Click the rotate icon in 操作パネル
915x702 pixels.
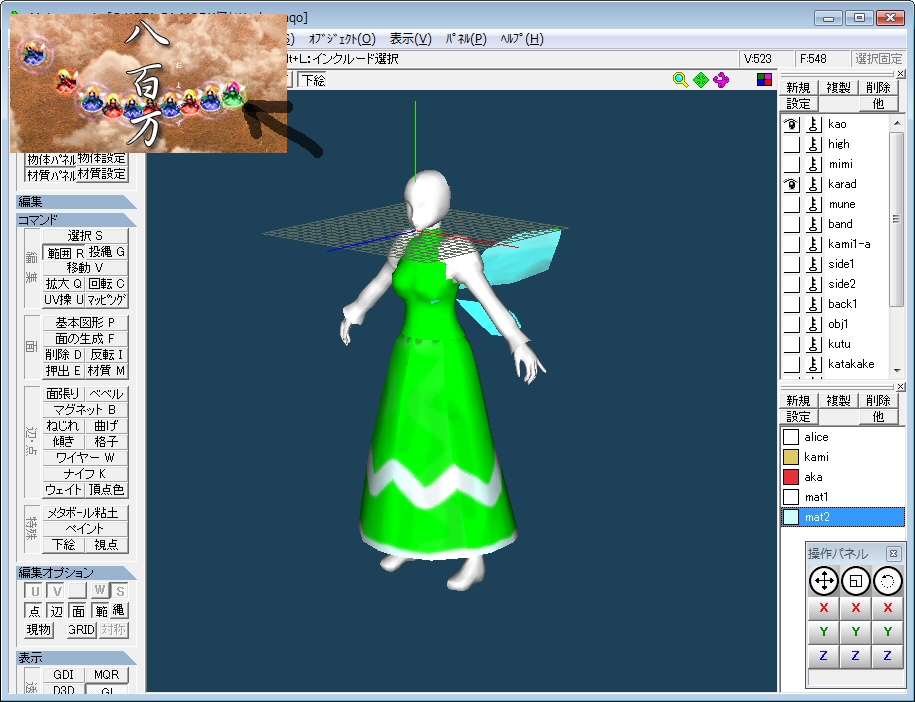pyautogui.click(x=888, y=580)
